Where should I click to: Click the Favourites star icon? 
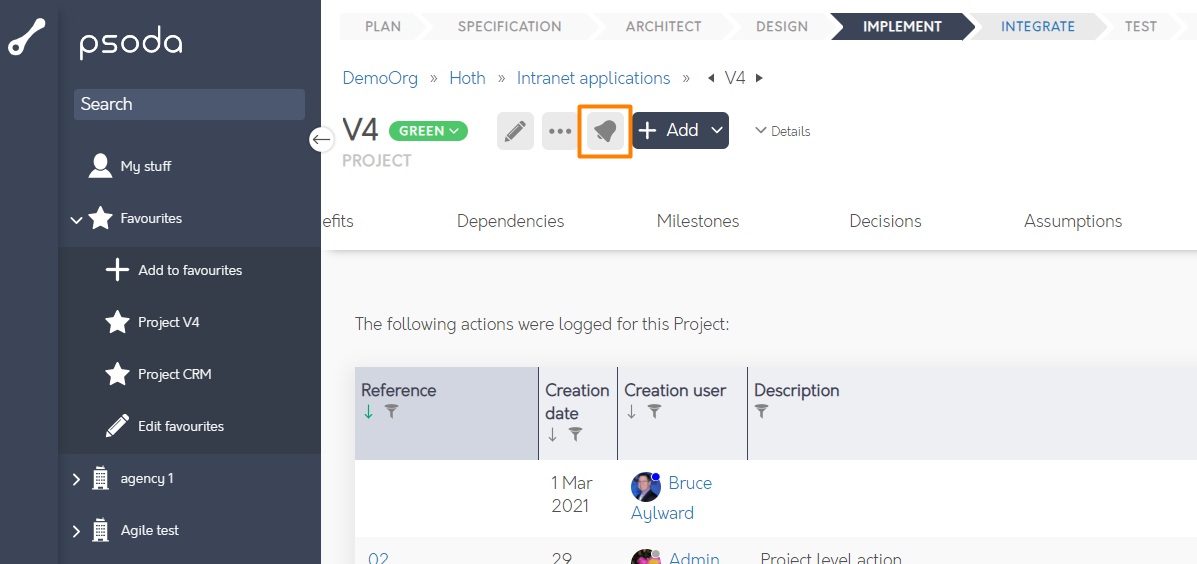pyautogui.click(x=101, y=218)
